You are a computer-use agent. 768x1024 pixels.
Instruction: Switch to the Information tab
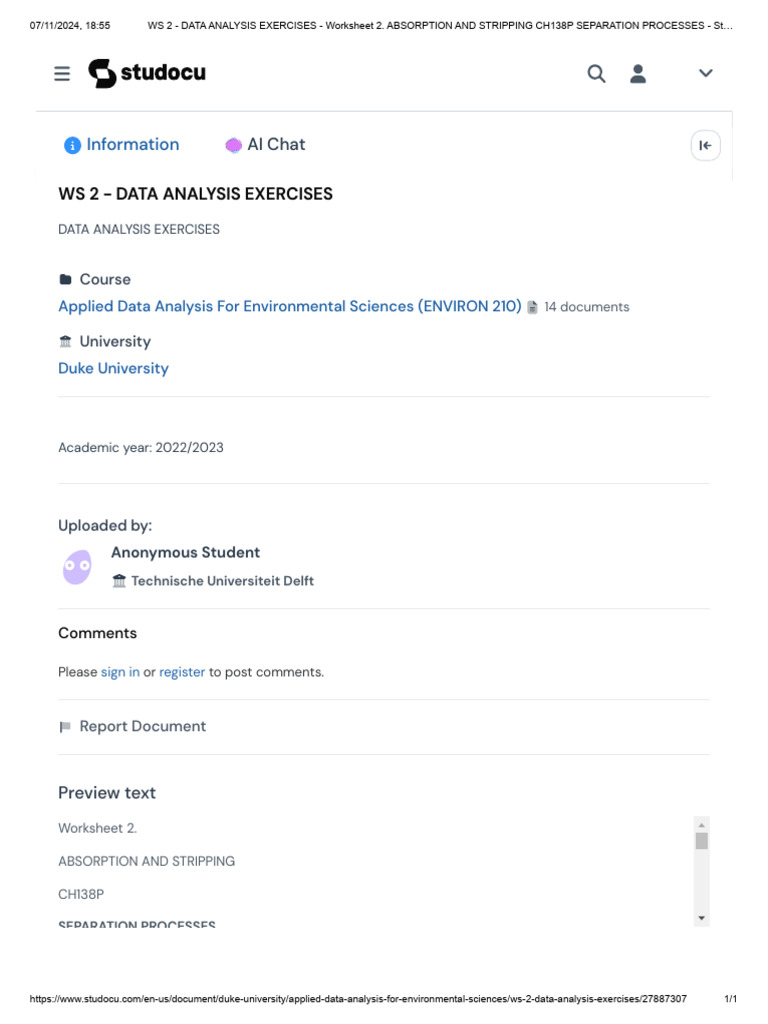tap(122, 145)
